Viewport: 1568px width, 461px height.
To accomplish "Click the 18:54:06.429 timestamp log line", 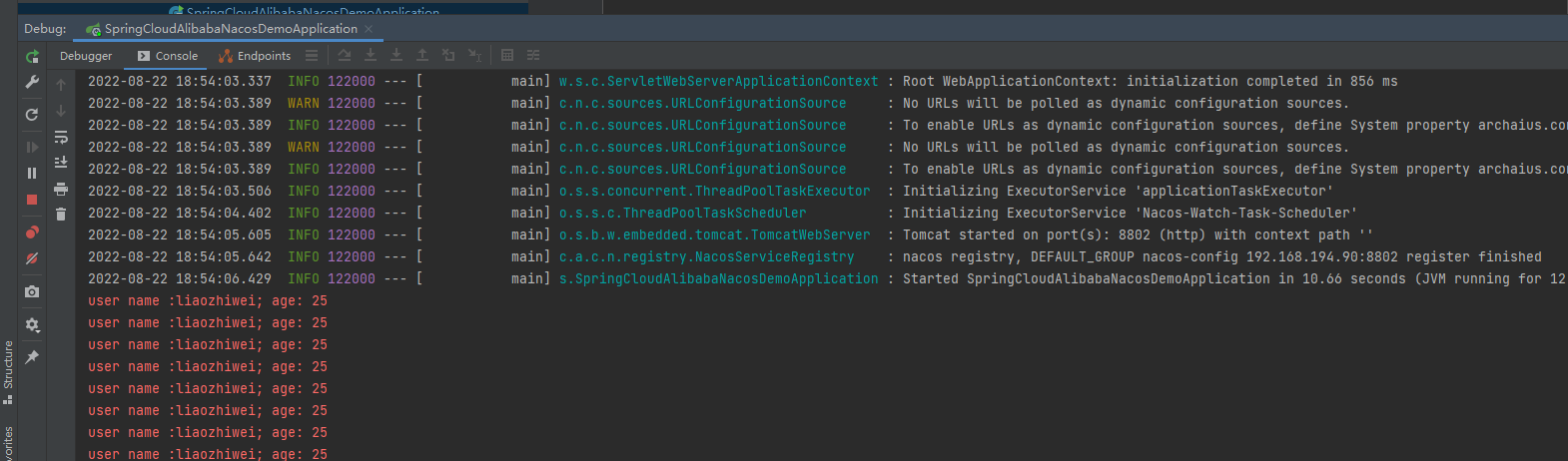I will point(180,278).
